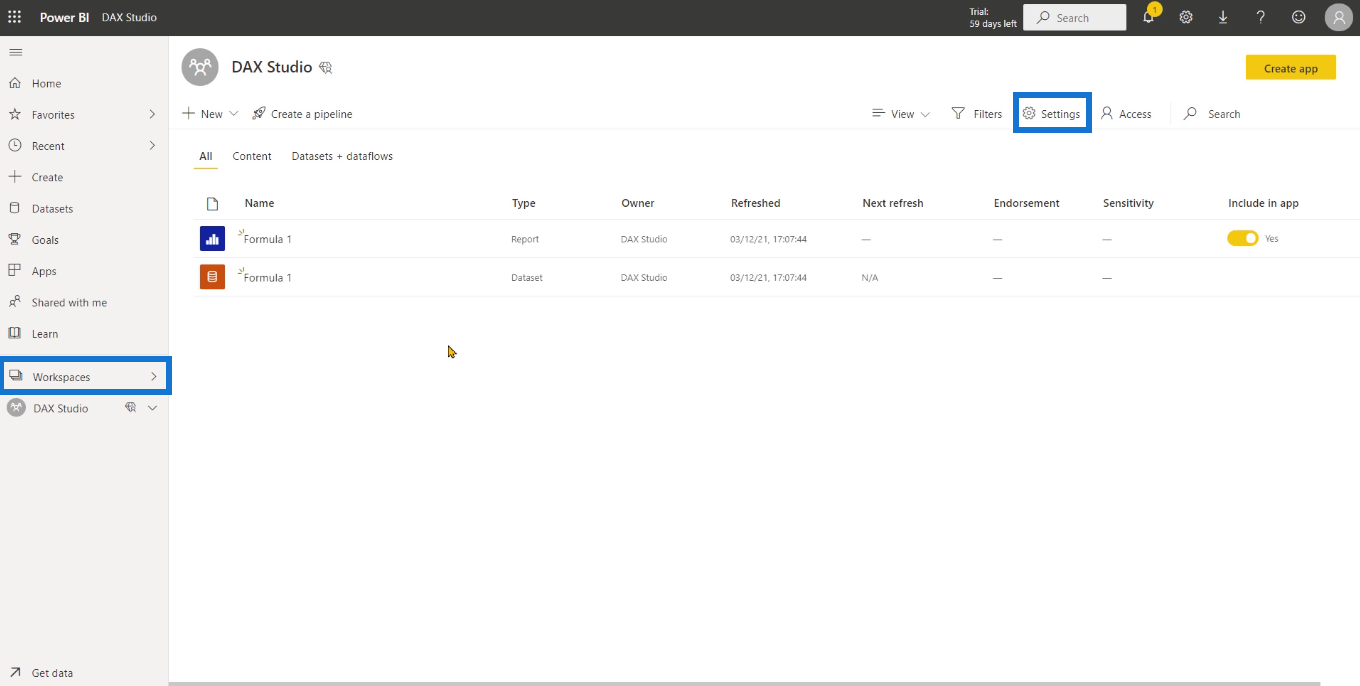Click the Report type cell
The image size is (1360, 686).
[x=525, y=239]
